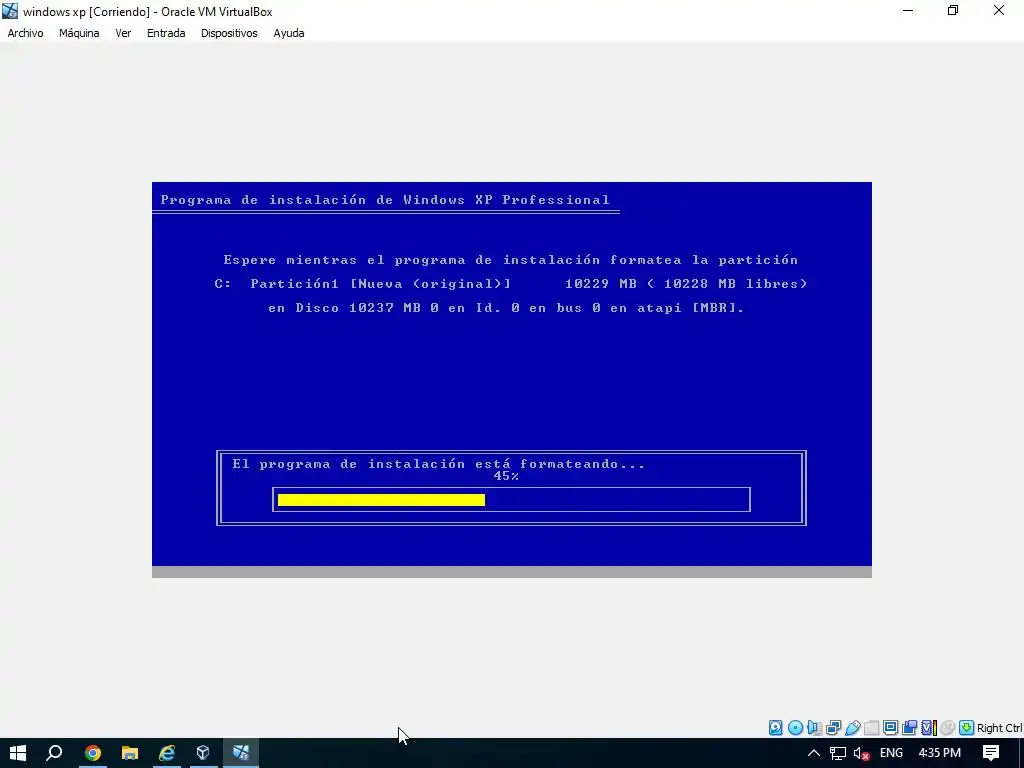Screen dimensions: 1024x768
Task: Open VirtualBox Manager from taskbar
Action: point(203,753)
